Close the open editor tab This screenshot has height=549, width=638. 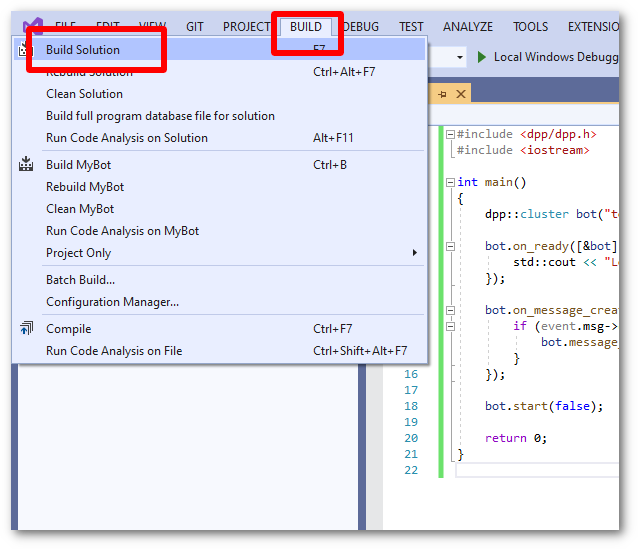(x=461, y=94)
